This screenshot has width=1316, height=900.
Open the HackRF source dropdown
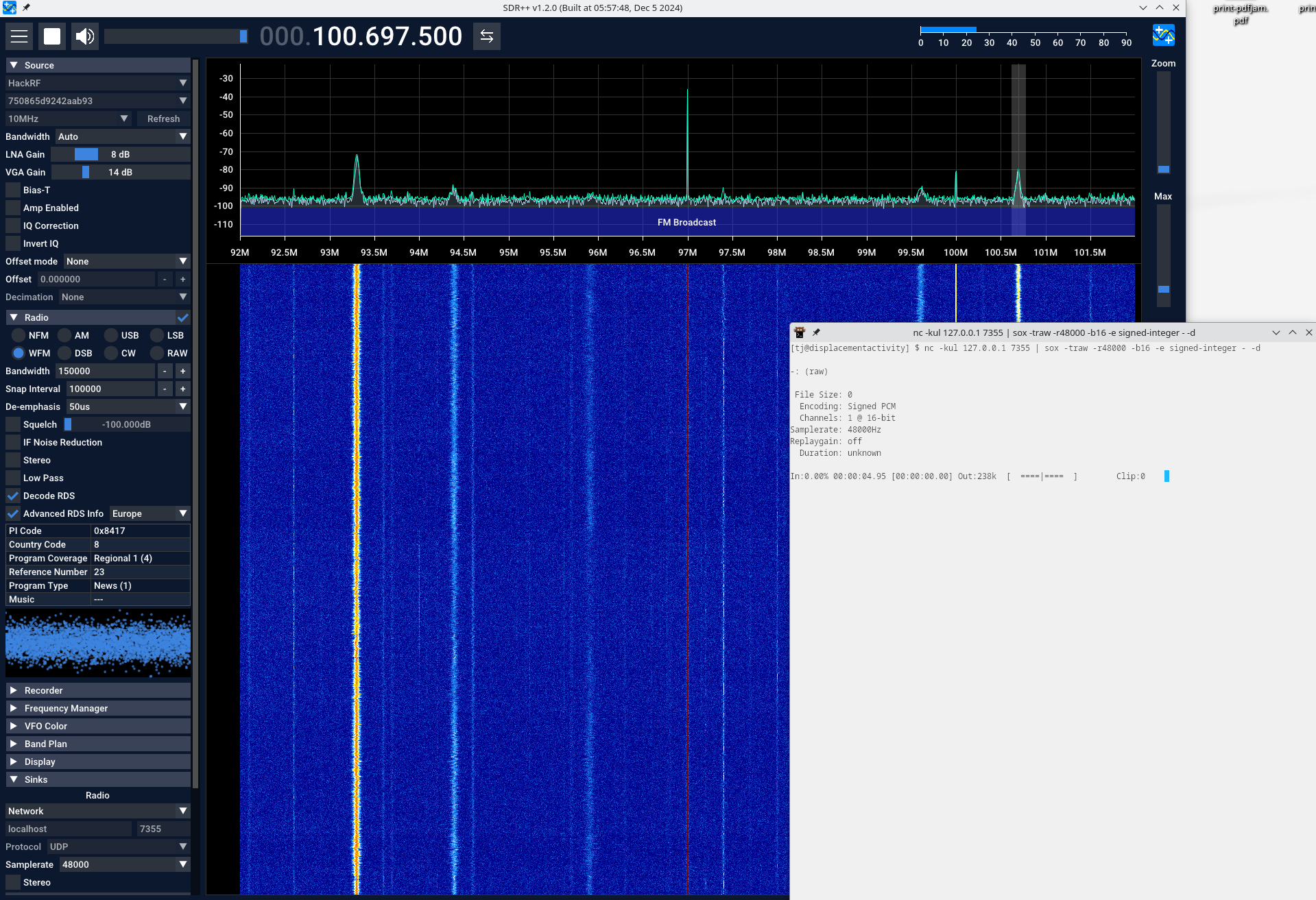pyautogui.click(x=97, y=83)
